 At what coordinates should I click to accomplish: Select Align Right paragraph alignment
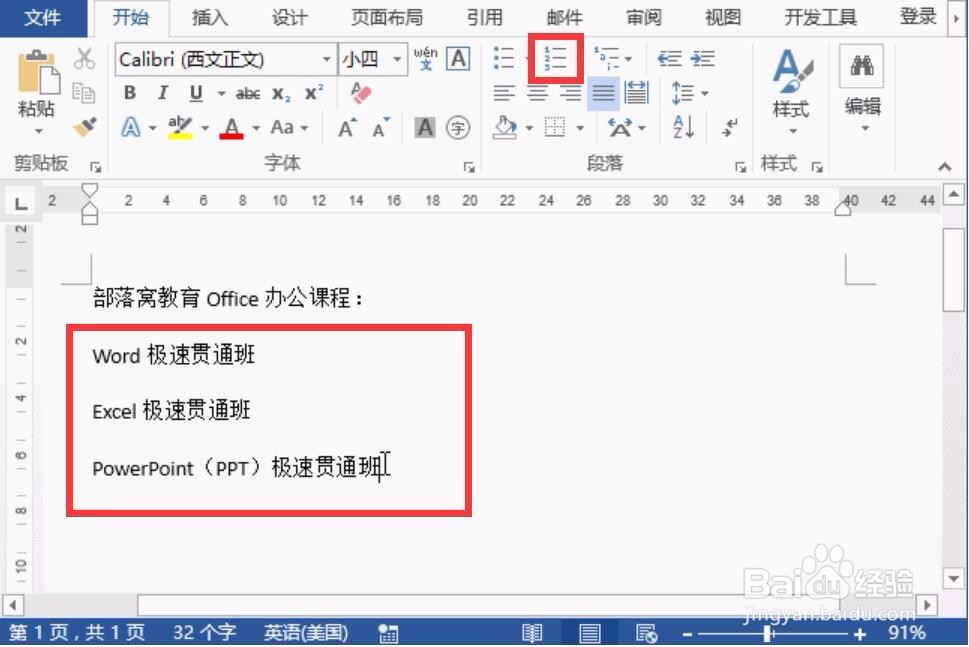click(570, 93)
